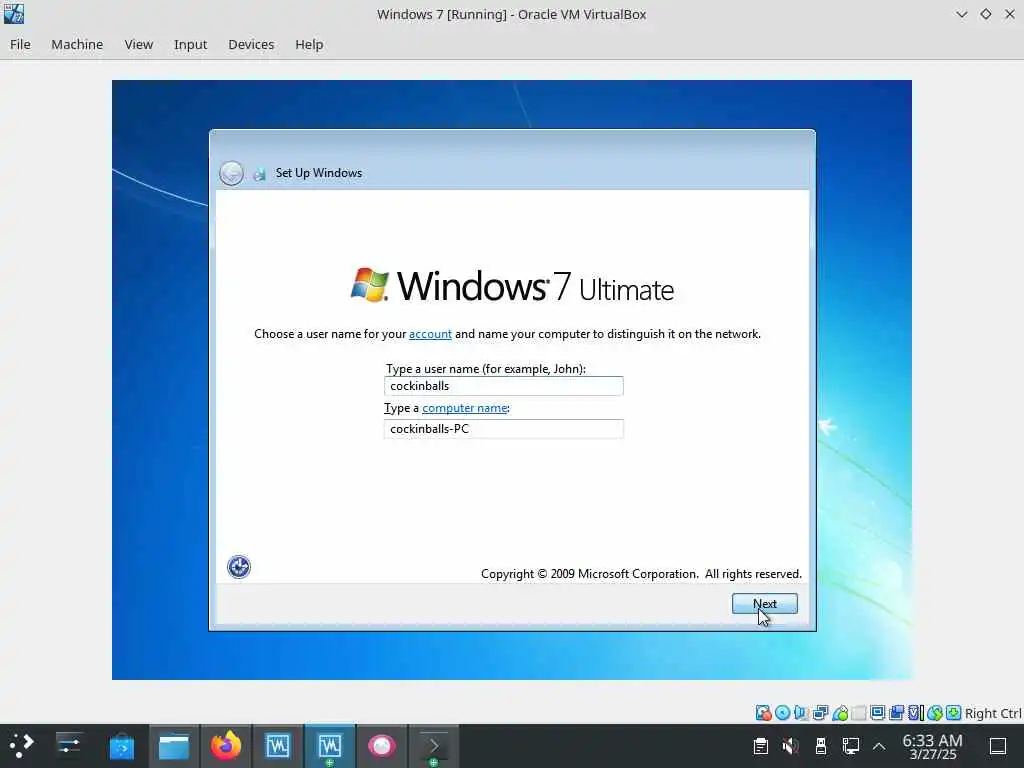
Task: Open the account help link
Action: [430, 334]
